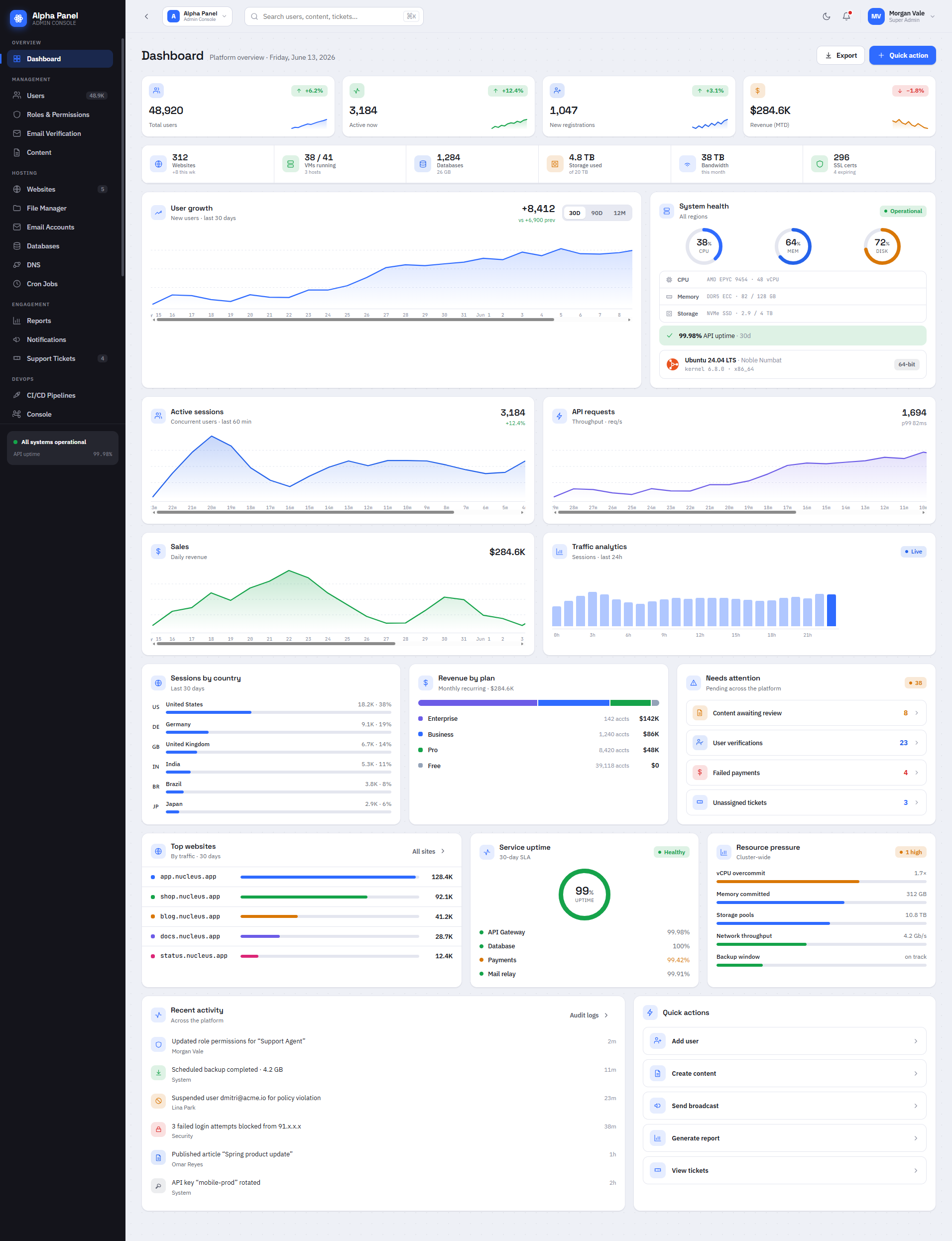This screenshot has width=952, height=1241.
Task: Switch User growth range to 30D
Action: click(x=575, y=213)
